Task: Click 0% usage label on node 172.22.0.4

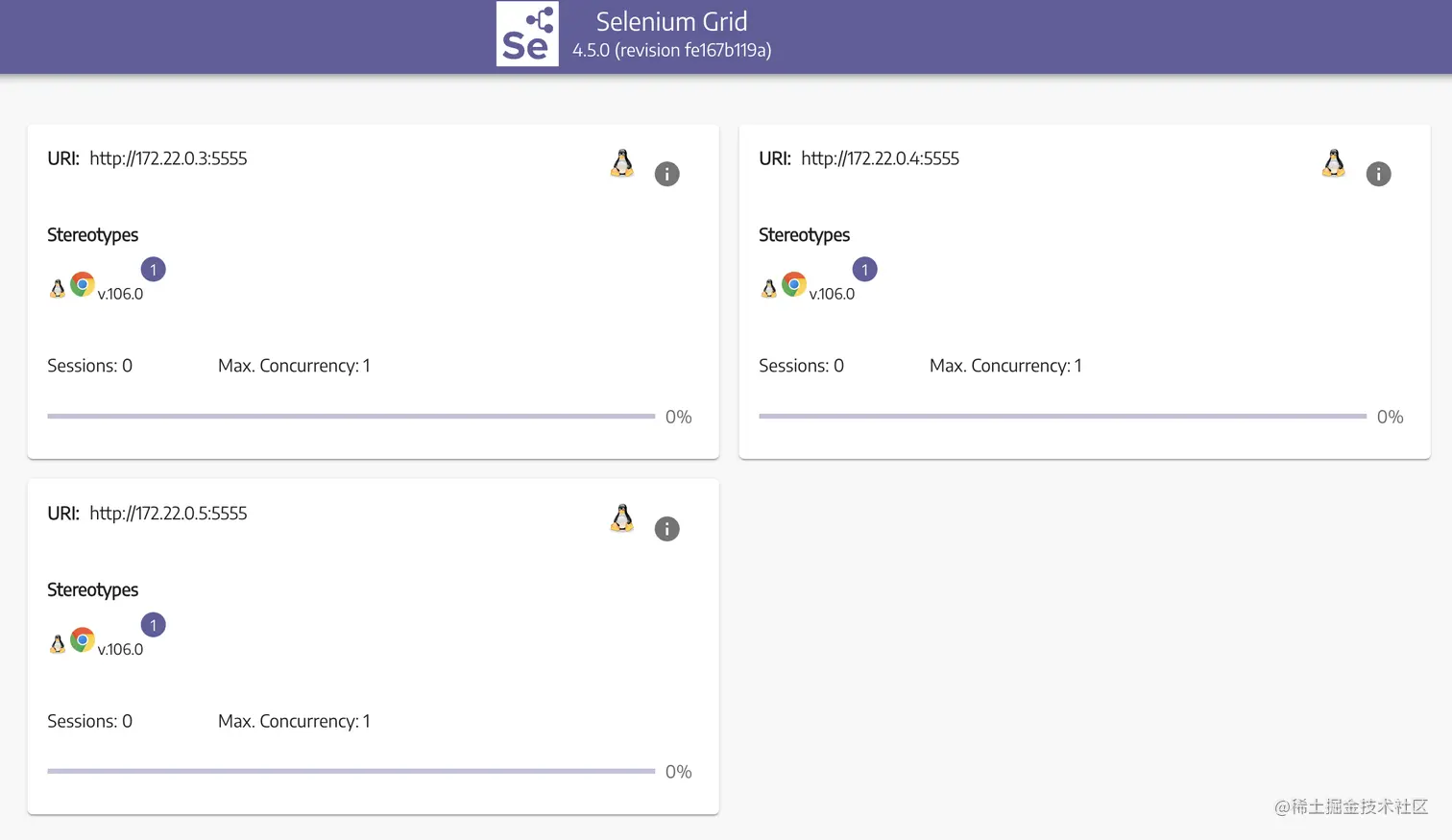Action: pos(1391,417)
